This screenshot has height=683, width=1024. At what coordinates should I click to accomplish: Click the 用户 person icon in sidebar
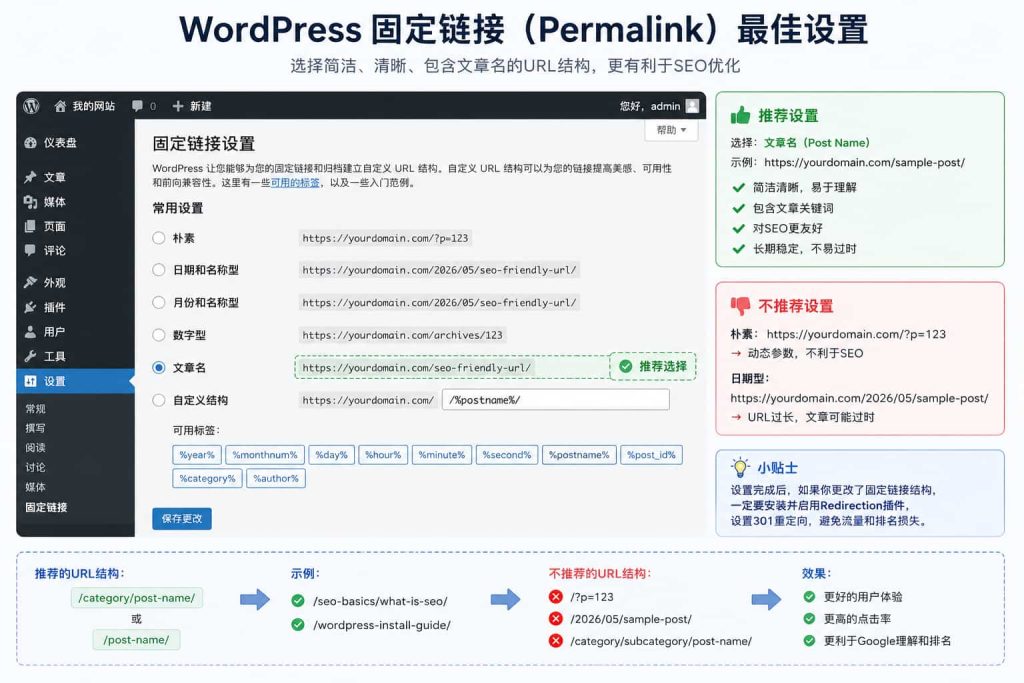click(30, 332)
